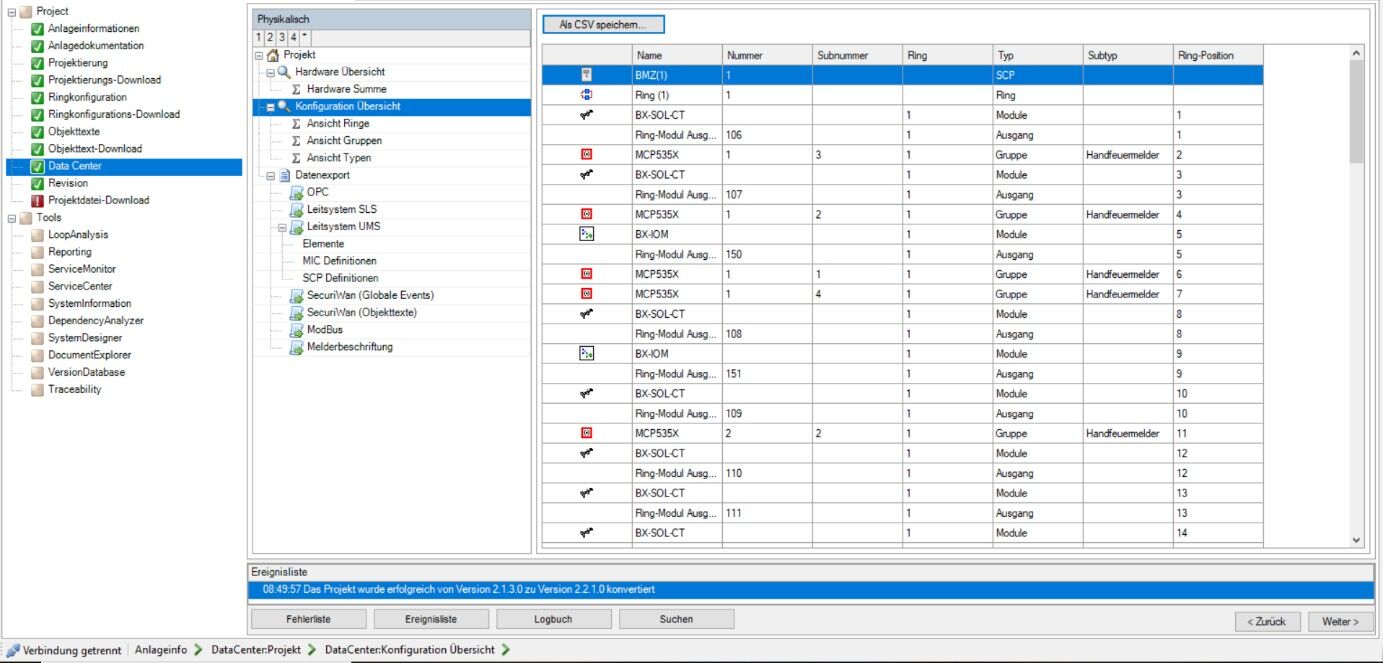Click the Melderbeschriftung export icon

(x=297, y=347)
